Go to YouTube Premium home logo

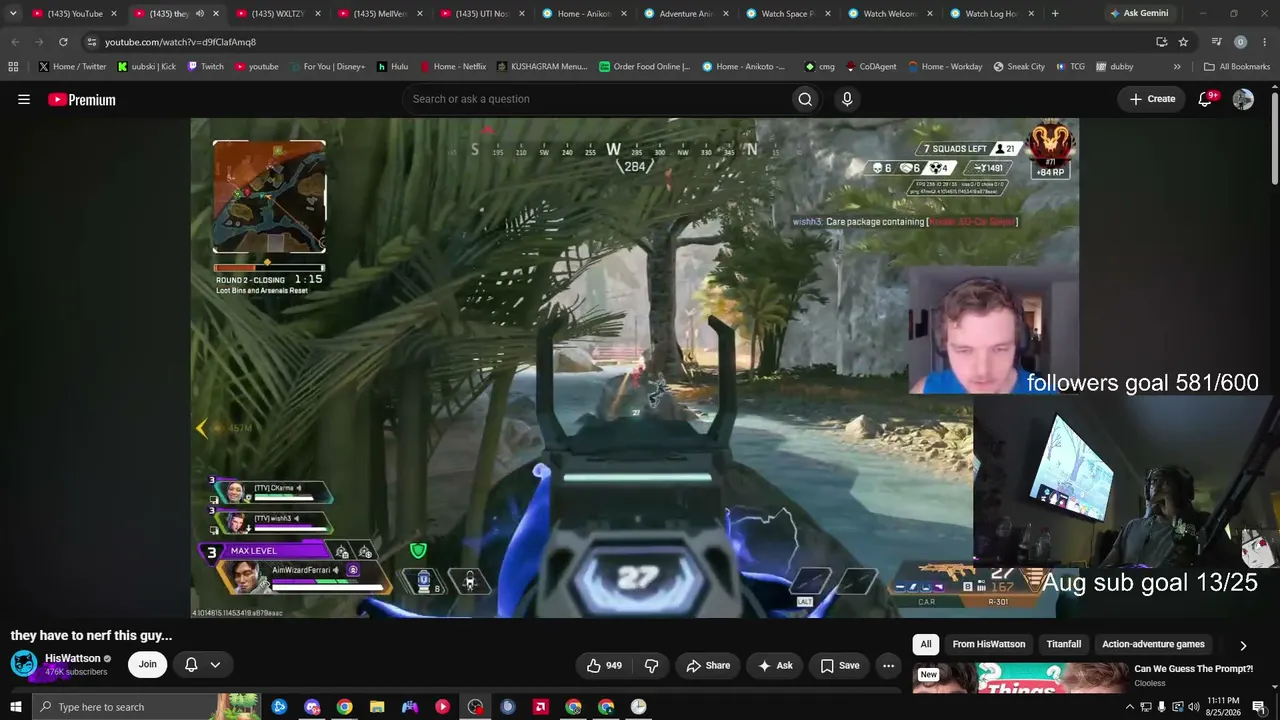point(82,99)
